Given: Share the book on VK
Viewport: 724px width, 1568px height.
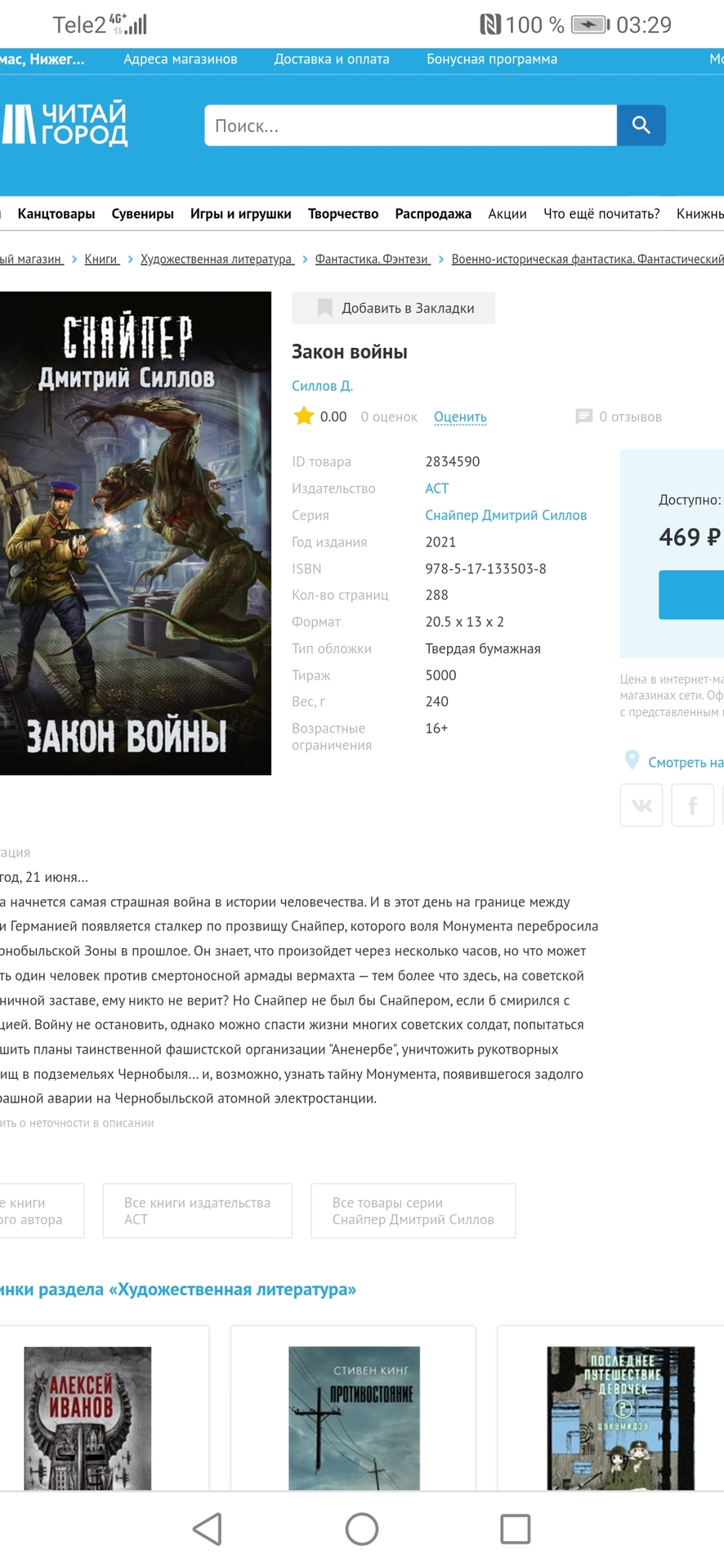Looking at the screenshot, I should (x=641, y=805).
